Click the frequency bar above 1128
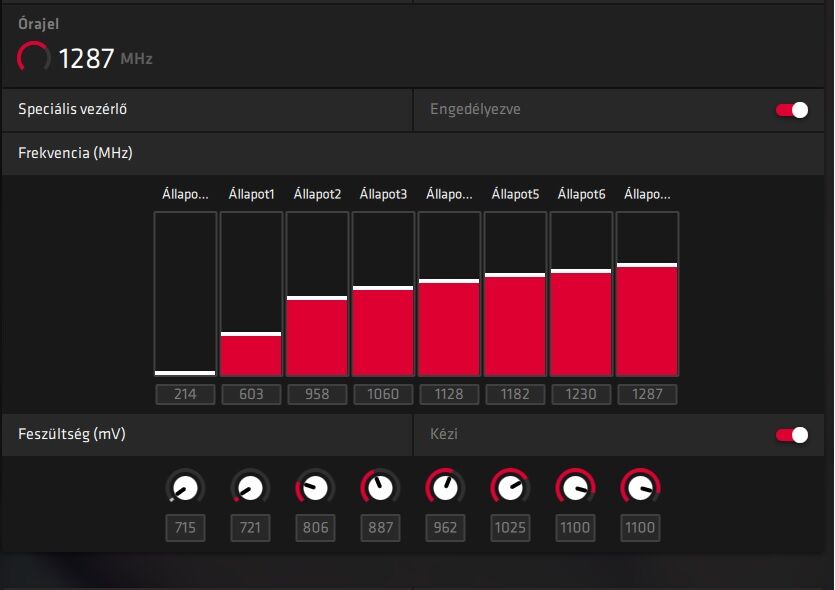Image resolution: width=835 pixels, height=590 pixels. [449, 294]
